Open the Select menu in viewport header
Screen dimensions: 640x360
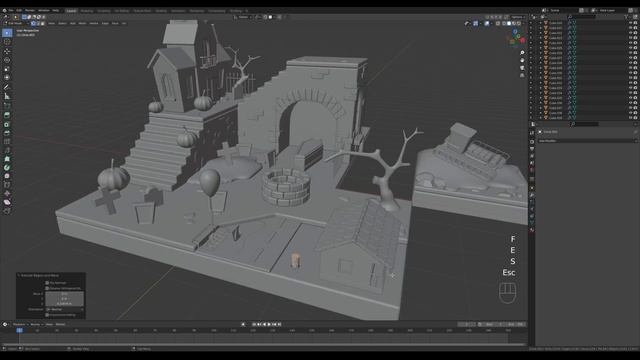[x=62, y=24]
